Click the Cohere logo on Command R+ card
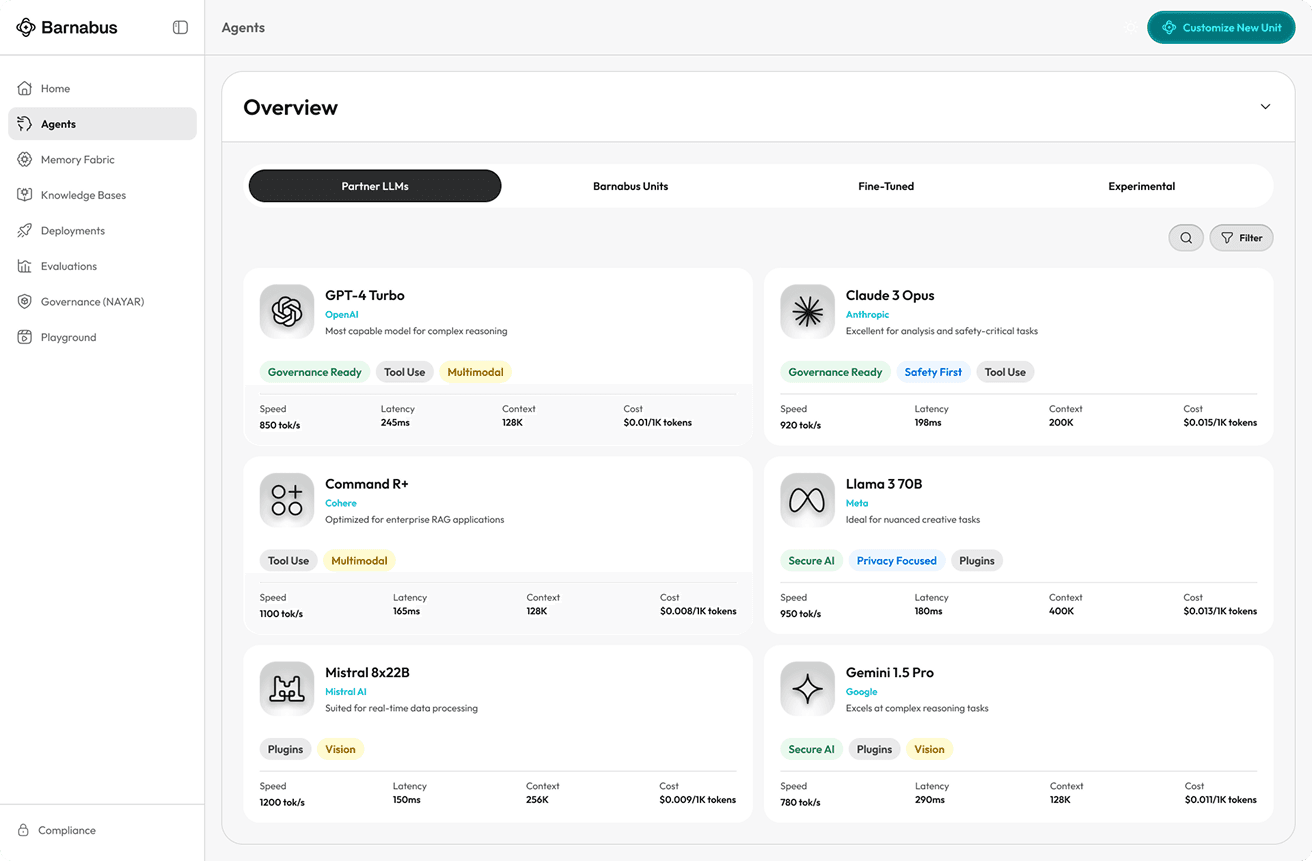Viewport: 1312px width, 861px height. point(287,500)
